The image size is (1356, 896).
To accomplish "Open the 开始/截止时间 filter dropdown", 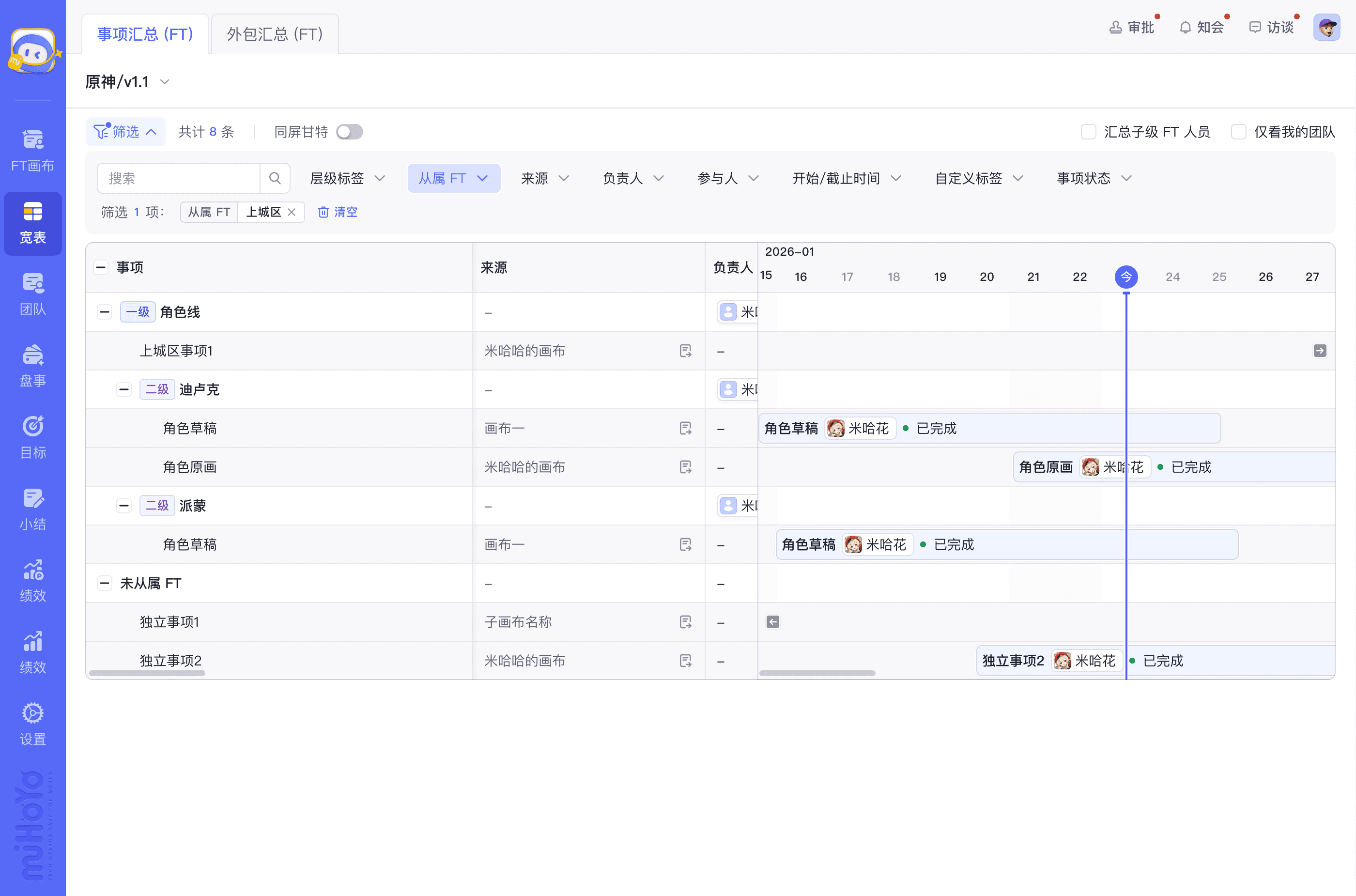I will [846, 178].
